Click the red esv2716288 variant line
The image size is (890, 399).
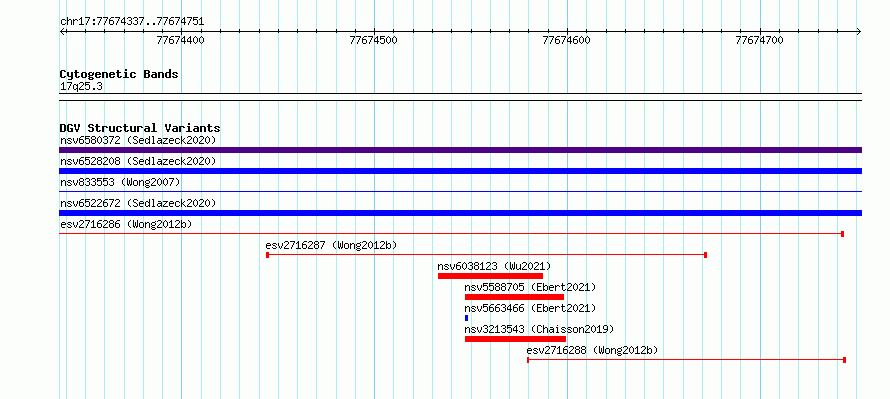[x=687, y=360]
